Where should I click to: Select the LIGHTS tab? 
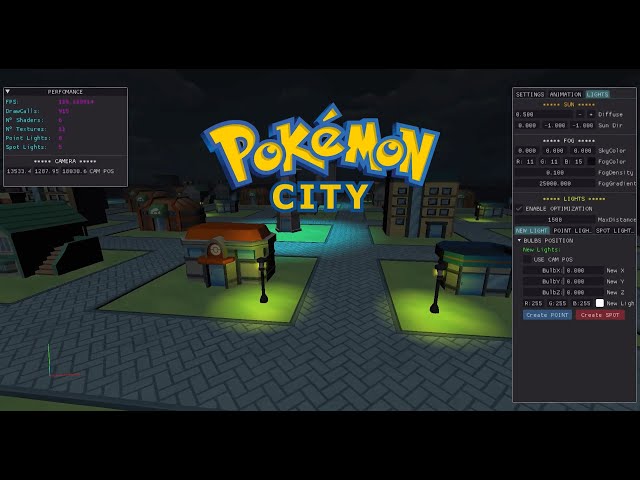point(598,94)
